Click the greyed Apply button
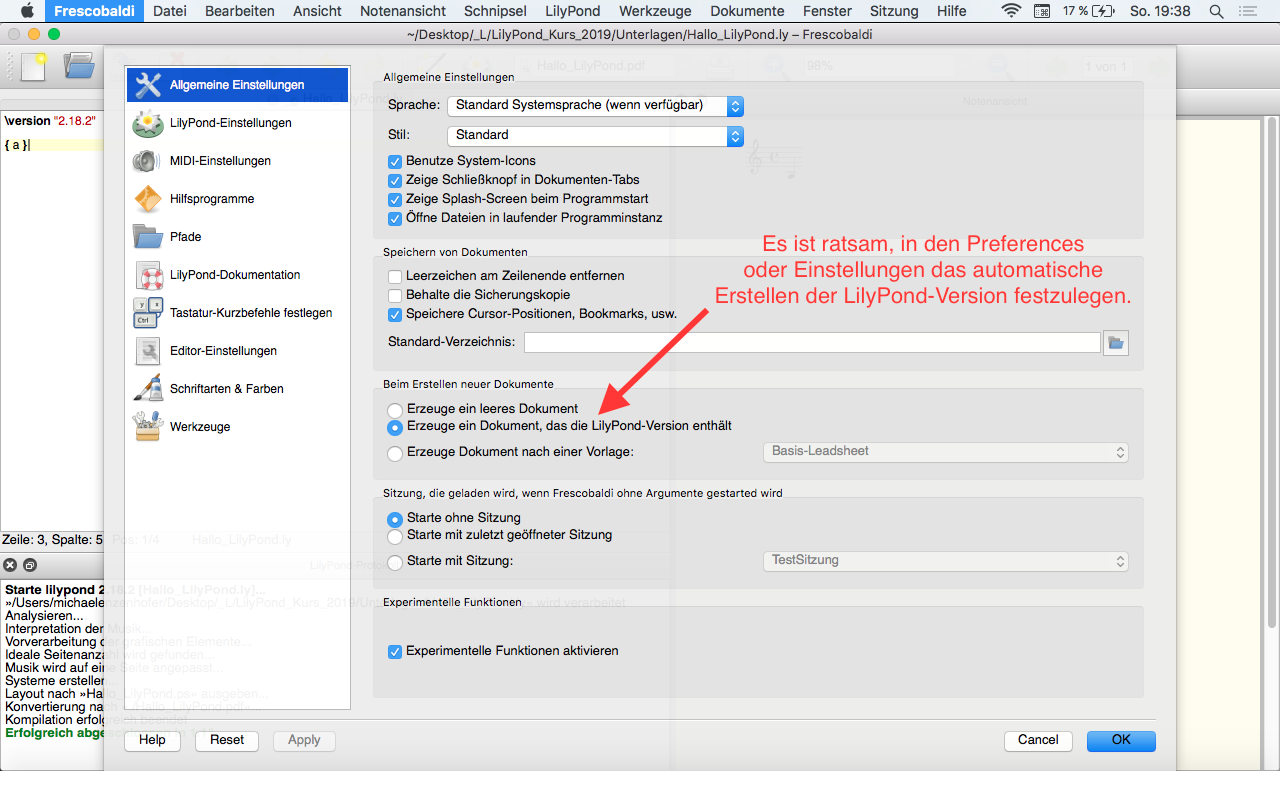Viewport: 1280px width, 800px height. coord(304,740)
